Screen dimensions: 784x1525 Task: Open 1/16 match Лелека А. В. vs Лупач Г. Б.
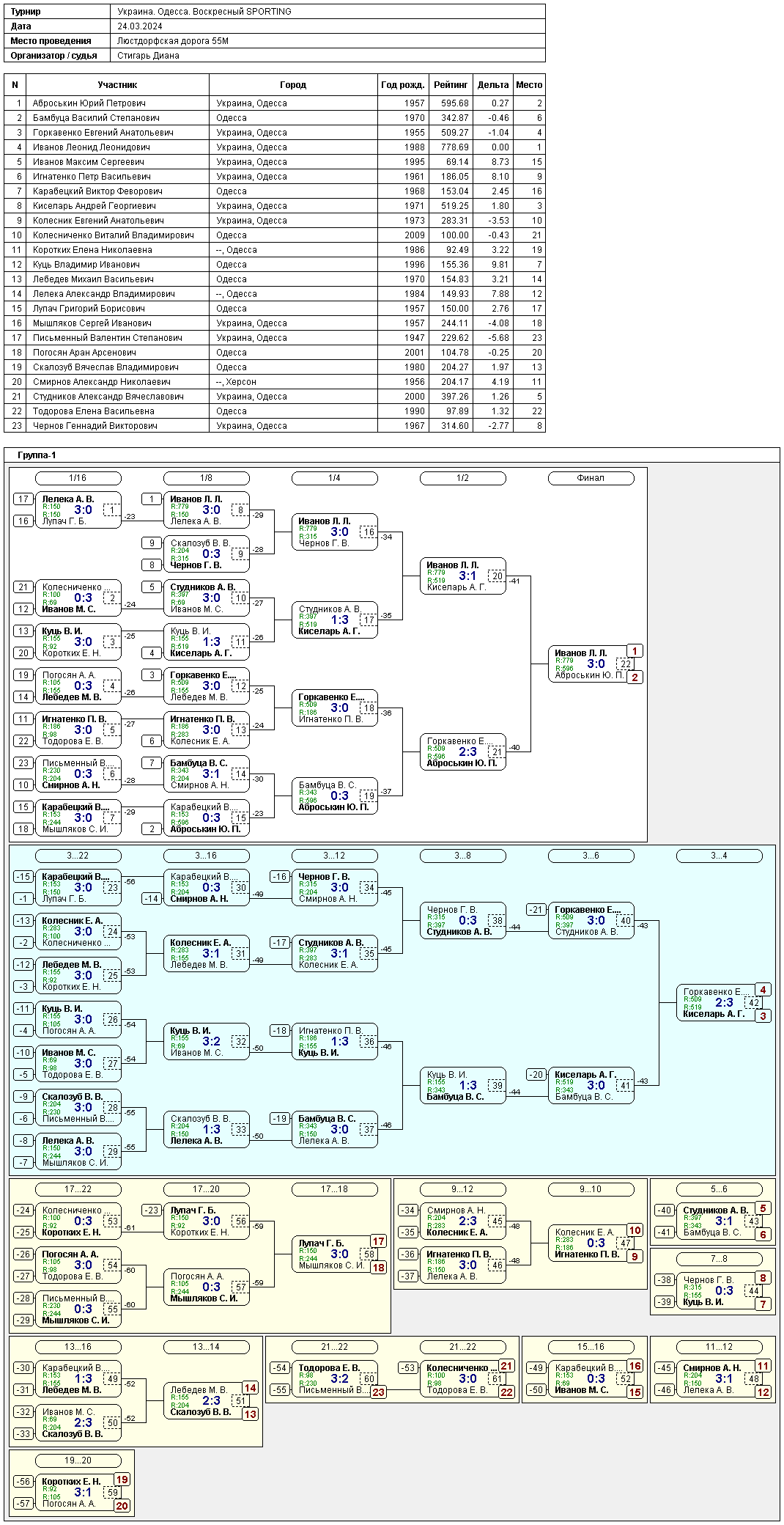click(x=78, y=510)
